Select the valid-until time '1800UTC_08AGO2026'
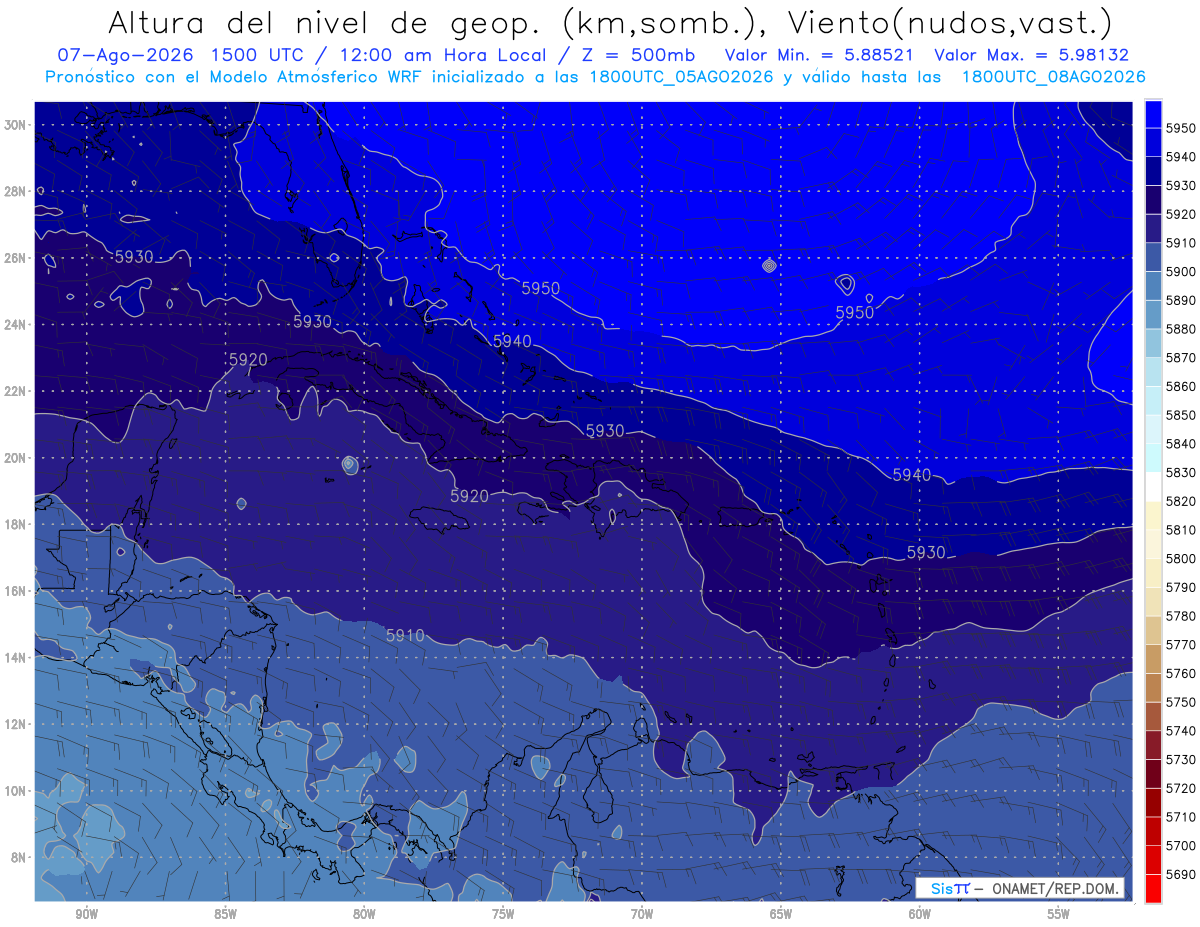Screen dimensions: 1200x927 point(1053,76)
